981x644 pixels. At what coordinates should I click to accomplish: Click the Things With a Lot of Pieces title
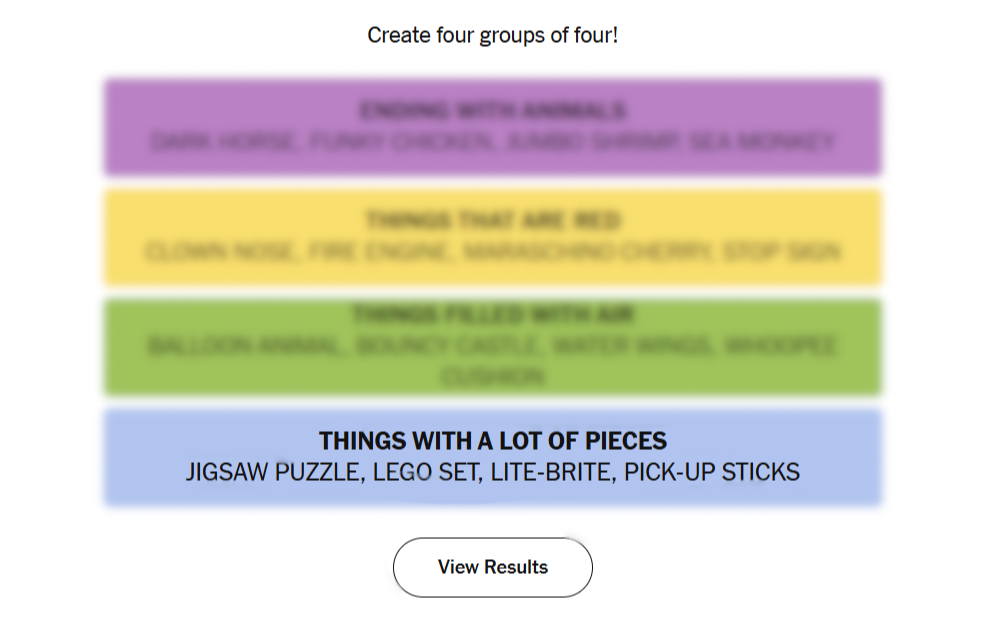click(492, 441)
